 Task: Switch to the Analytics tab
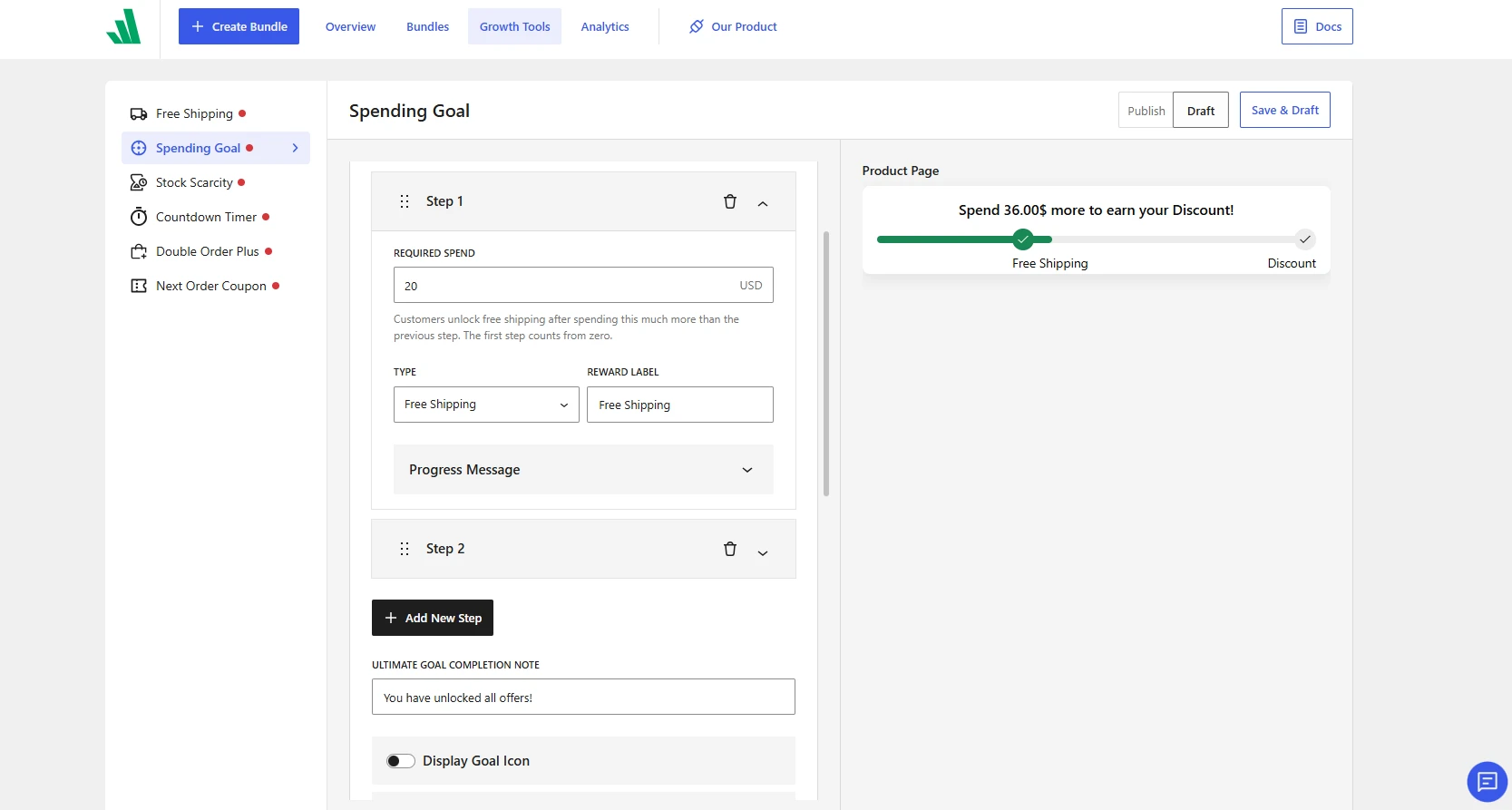605,26
